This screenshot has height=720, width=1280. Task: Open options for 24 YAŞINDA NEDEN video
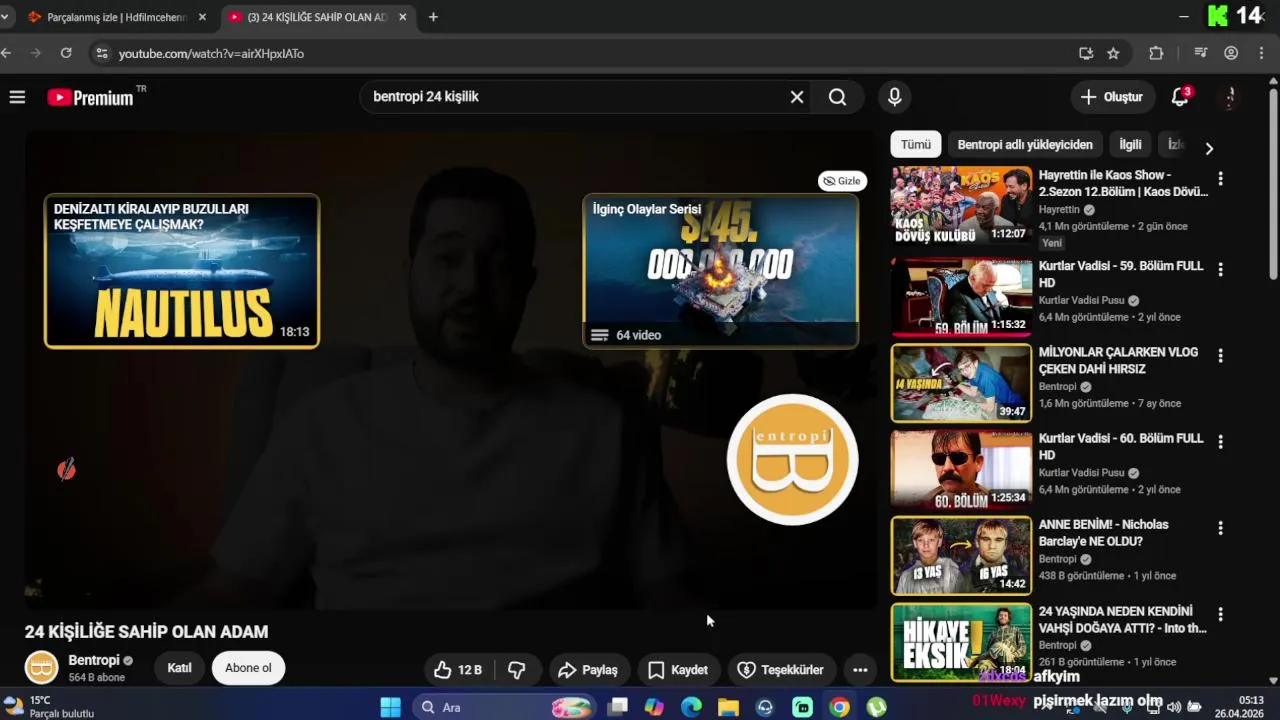click(1220, 615)
